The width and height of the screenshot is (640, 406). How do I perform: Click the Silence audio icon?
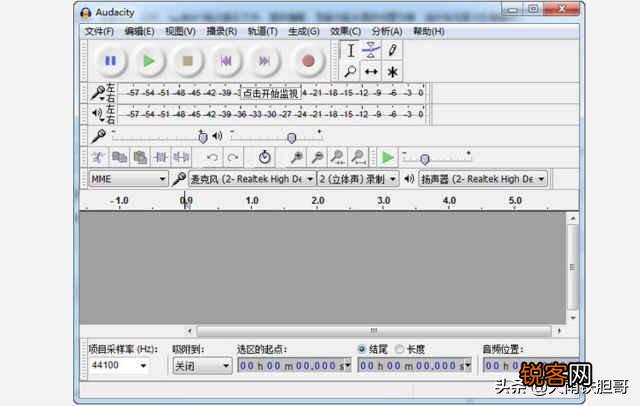(x=181, y=158)
